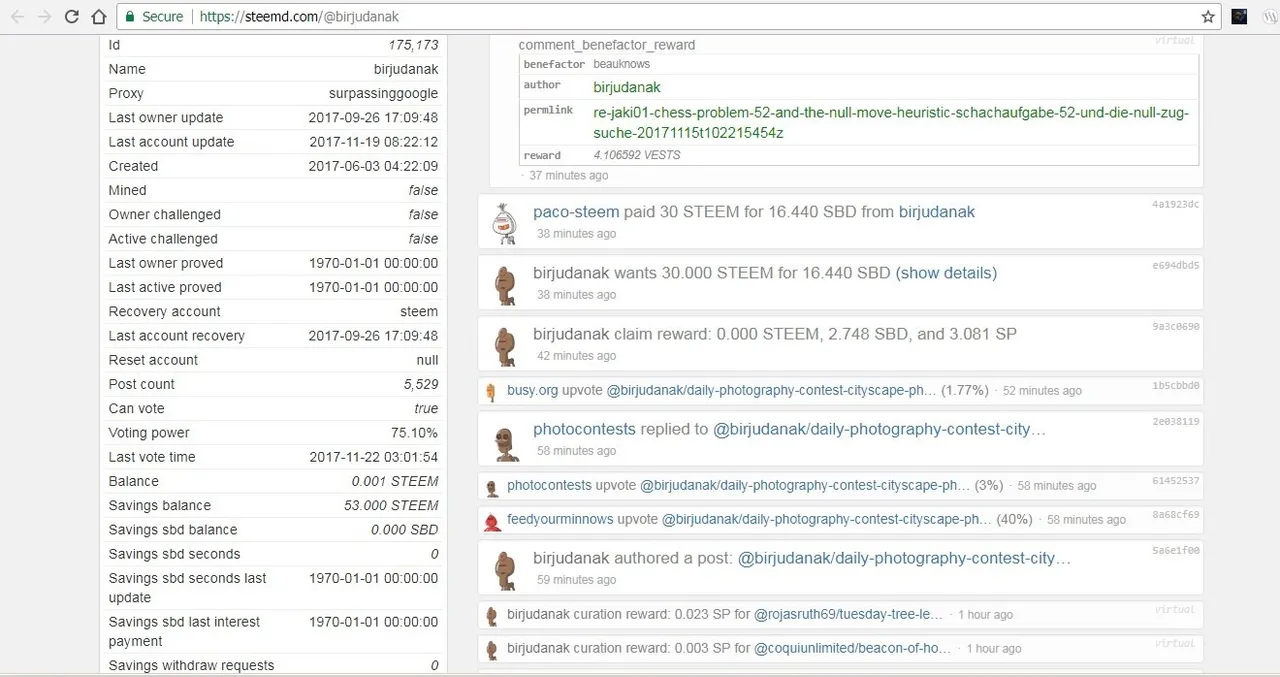This screenshot has height=677, width=1280.
Task: Click Created date 2017-06-03 04:22:09
Action: click(x=373, y=166)
